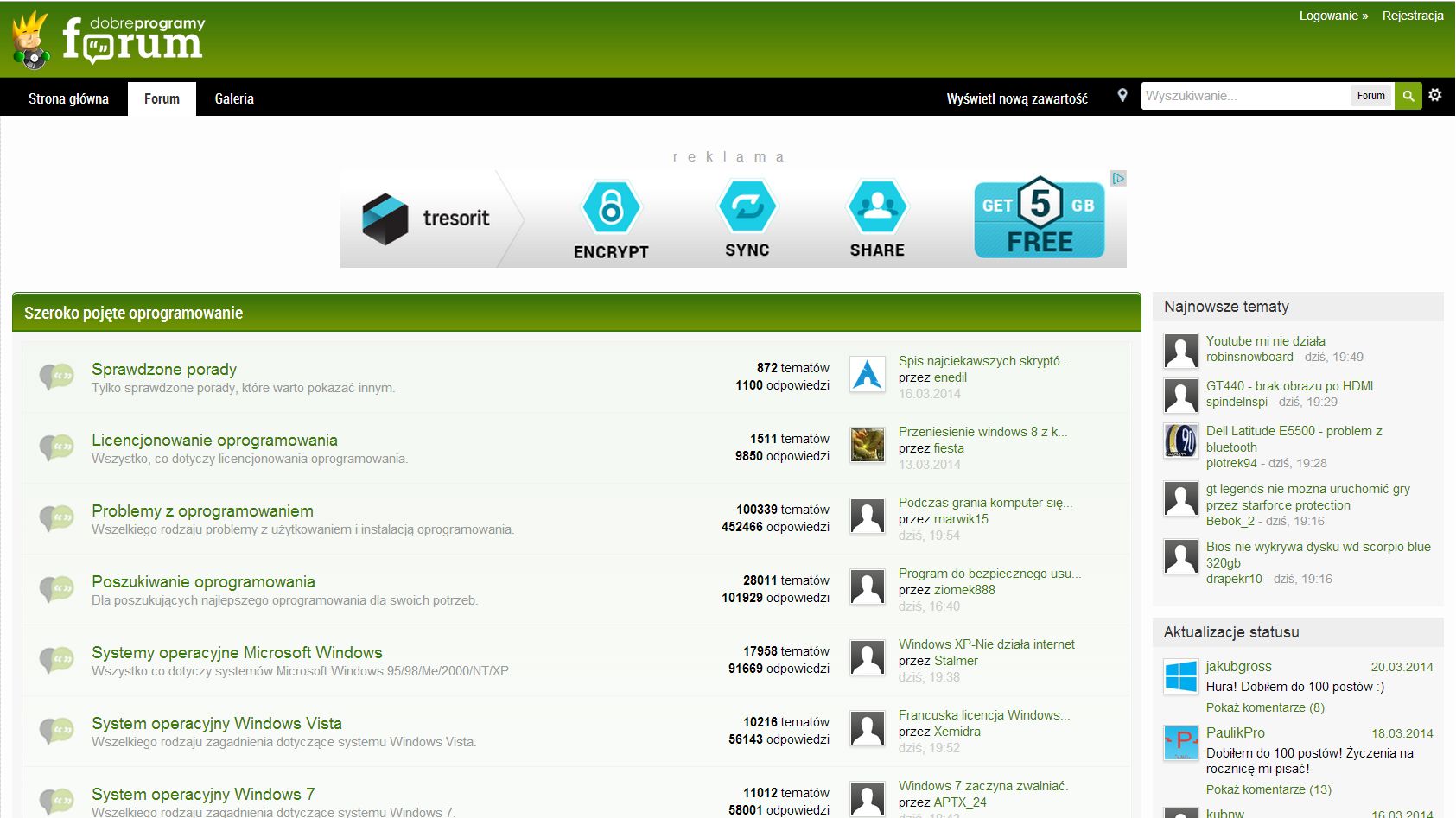Click the Windows 7 forum bubble icon
The image size is (1456, 818).
point(56,802)
